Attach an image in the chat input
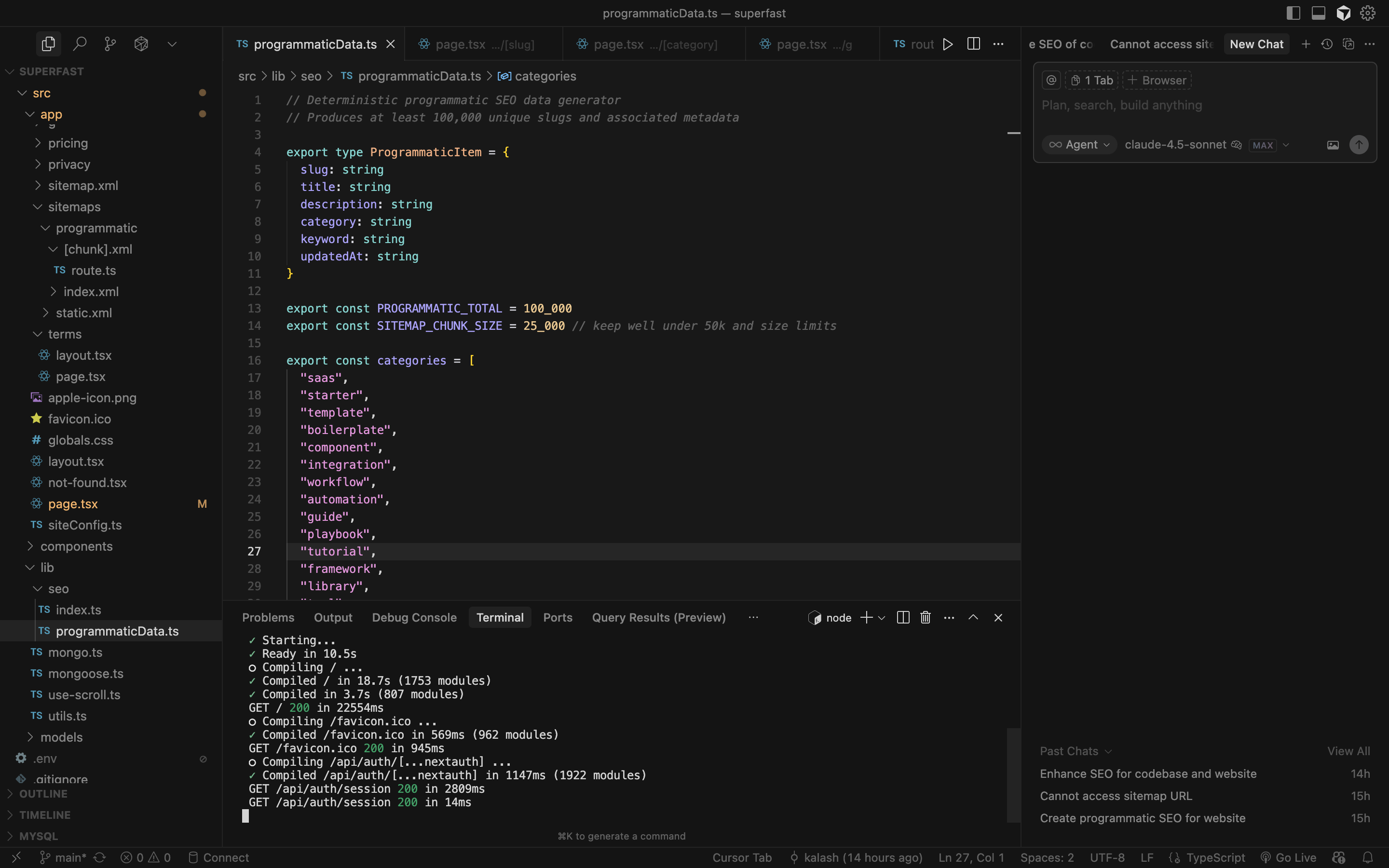The image size is (1389, 868). [1333, 145]
